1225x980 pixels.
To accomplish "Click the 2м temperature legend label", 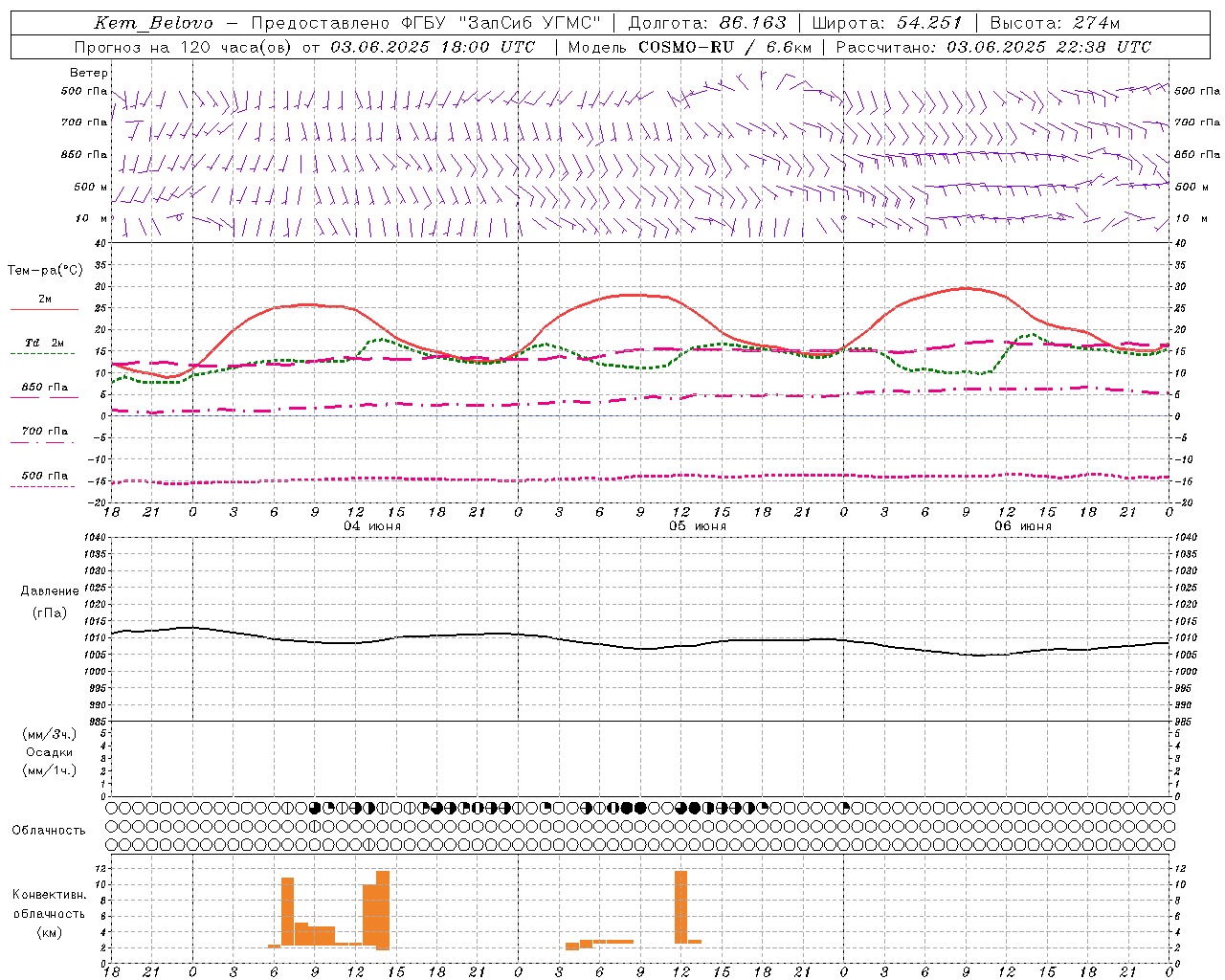I will [45, 299].
